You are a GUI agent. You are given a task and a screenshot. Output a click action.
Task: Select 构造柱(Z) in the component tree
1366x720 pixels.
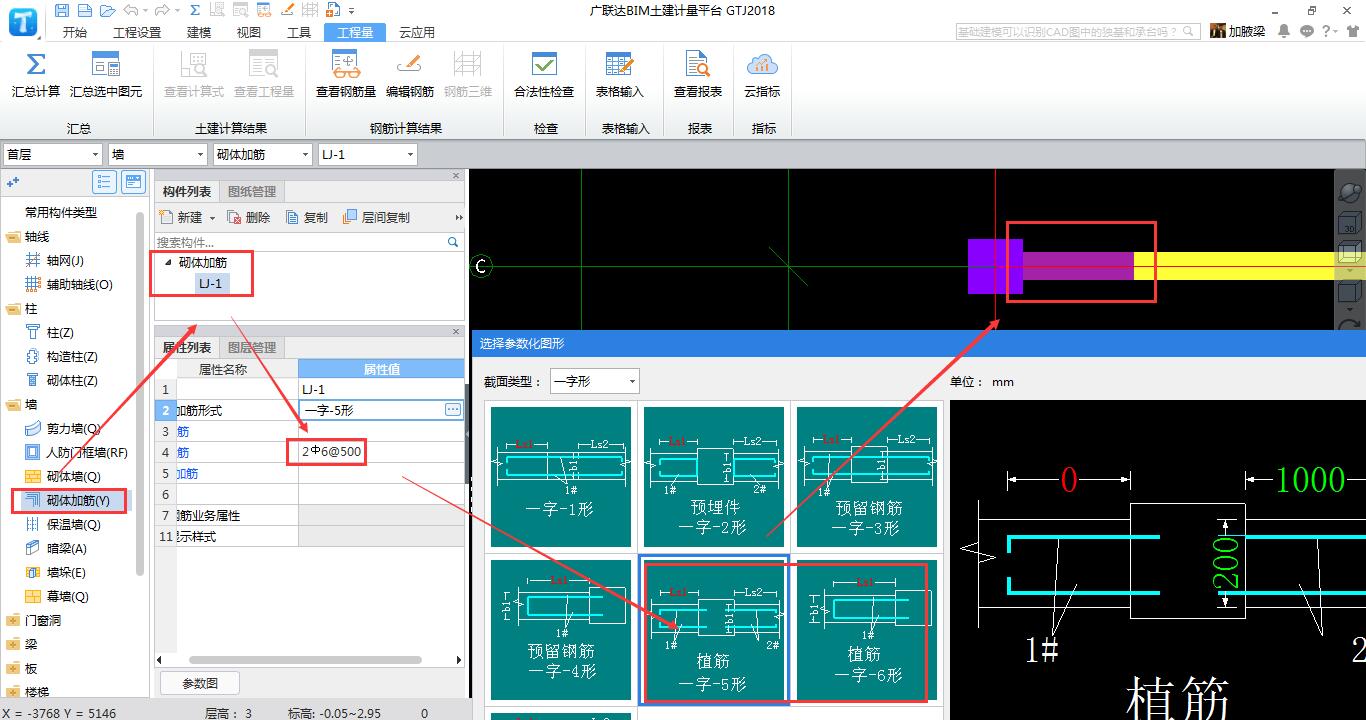click(x=72, y=356)
